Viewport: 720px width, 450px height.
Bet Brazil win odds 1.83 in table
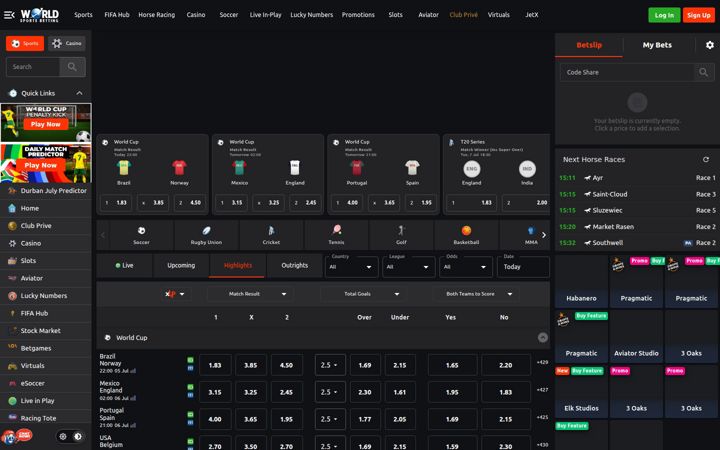click(215, 365)
